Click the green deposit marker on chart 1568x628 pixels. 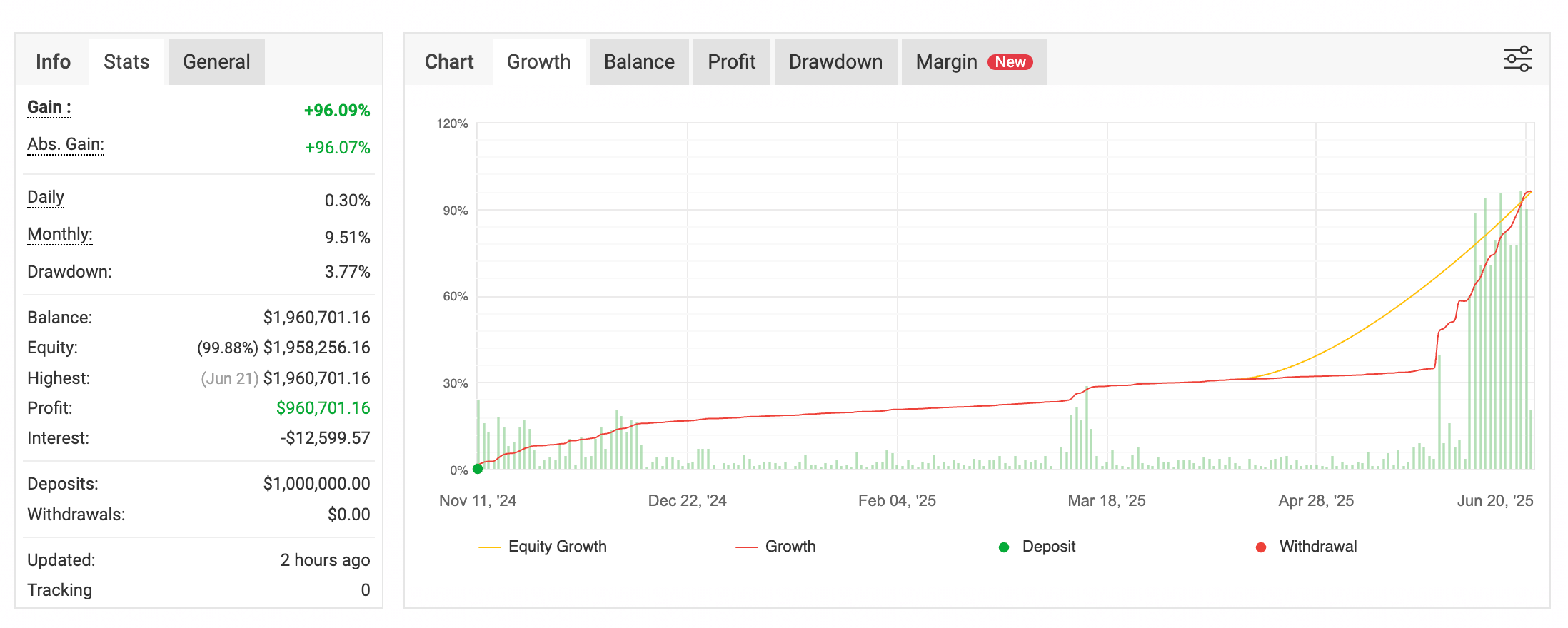coord(478,469)
